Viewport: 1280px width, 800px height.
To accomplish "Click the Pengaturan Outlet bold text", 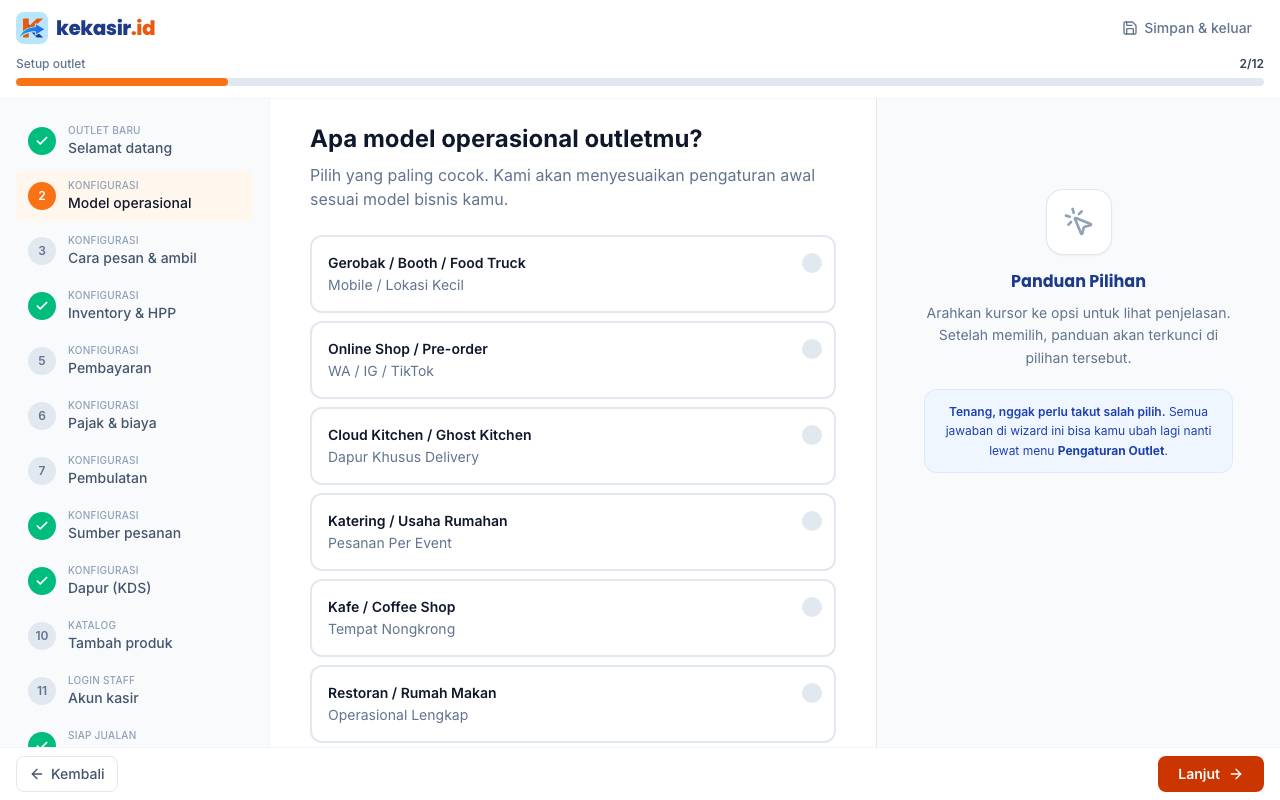I will coord(1111,451).
